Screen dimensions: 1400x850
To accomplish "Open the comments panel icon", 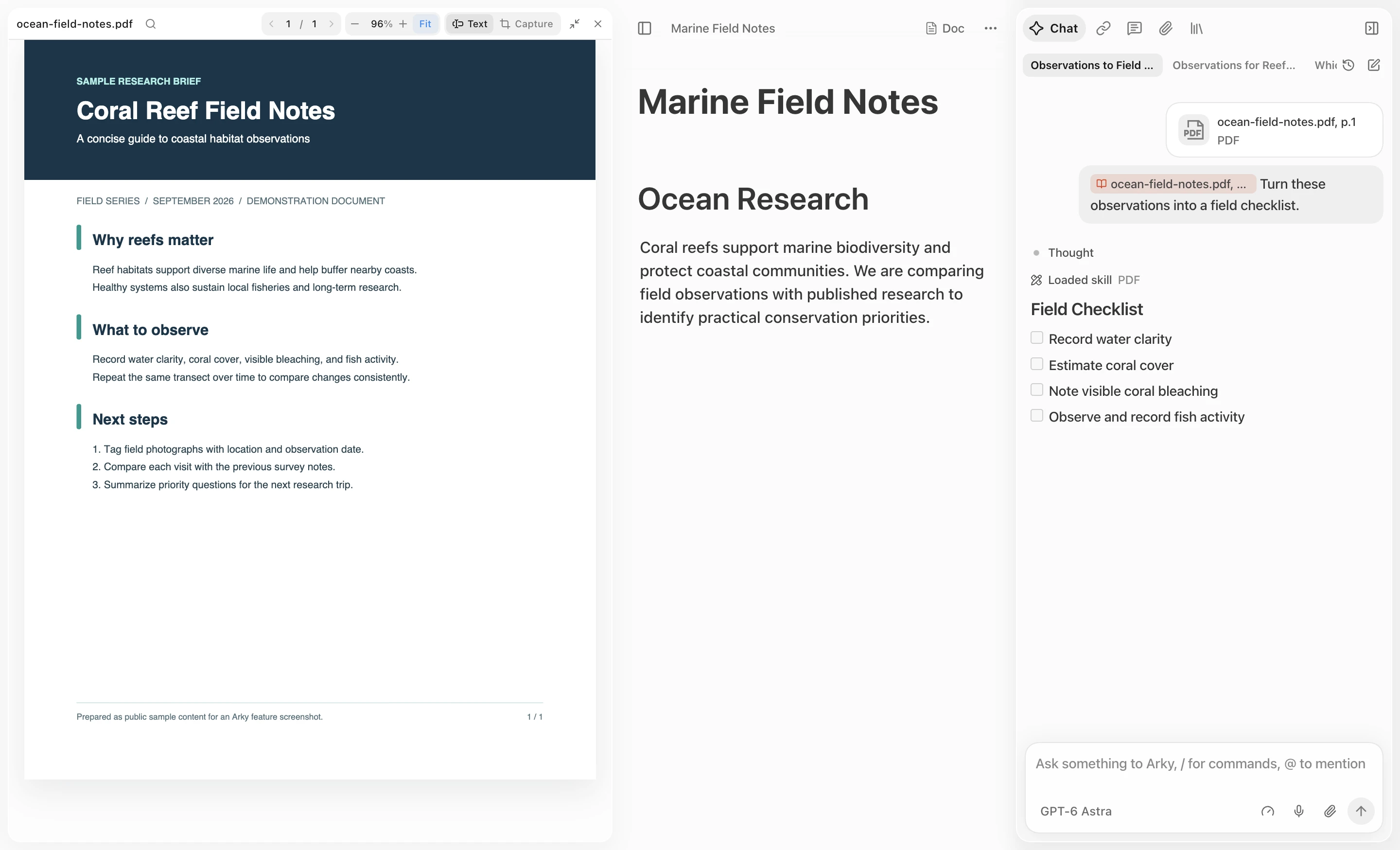I will click(x=1135, y=28).
